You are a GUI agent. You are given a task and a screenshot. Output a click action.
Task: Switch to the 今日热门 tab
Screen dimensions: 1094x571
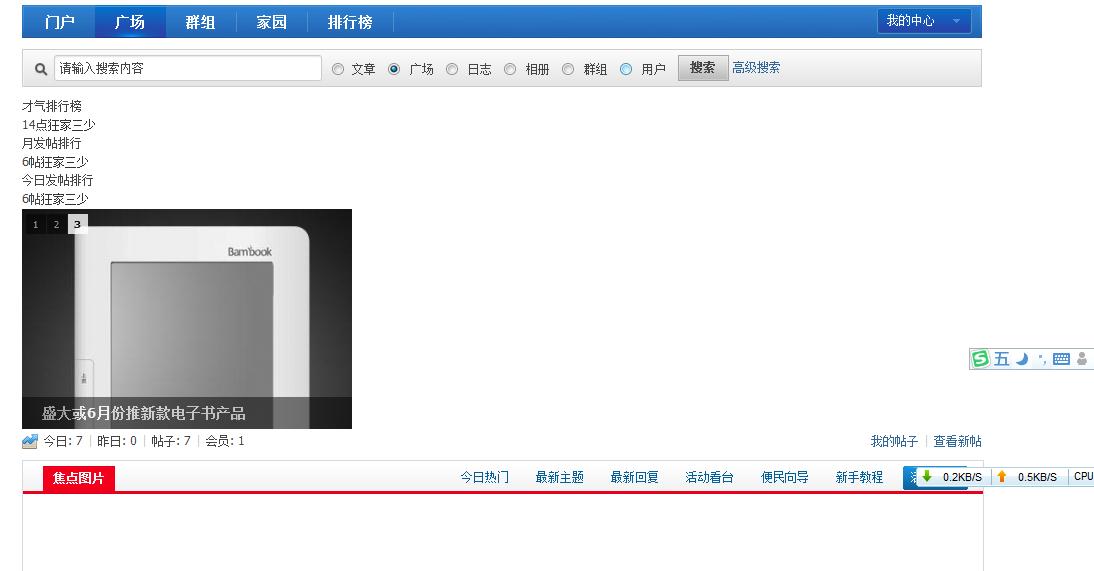coord(484,477)
